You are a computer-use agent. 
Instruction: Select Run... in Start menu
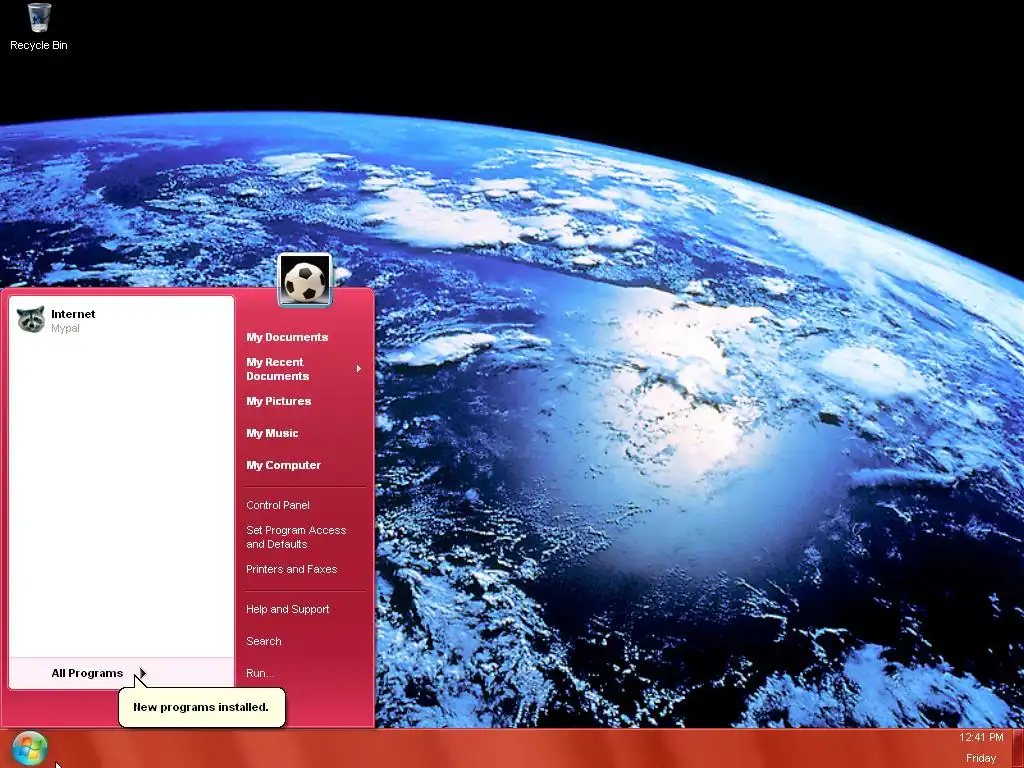pyautogui.click(x=260, y=673)
